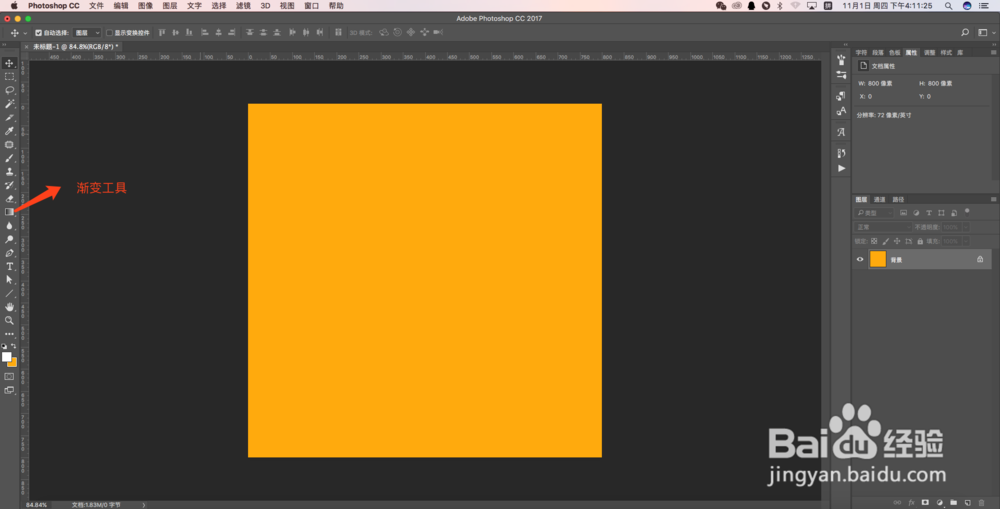Open the 滤镜 menu
Viewport: 1000px width, 509px height.
(x=243, y=6)
